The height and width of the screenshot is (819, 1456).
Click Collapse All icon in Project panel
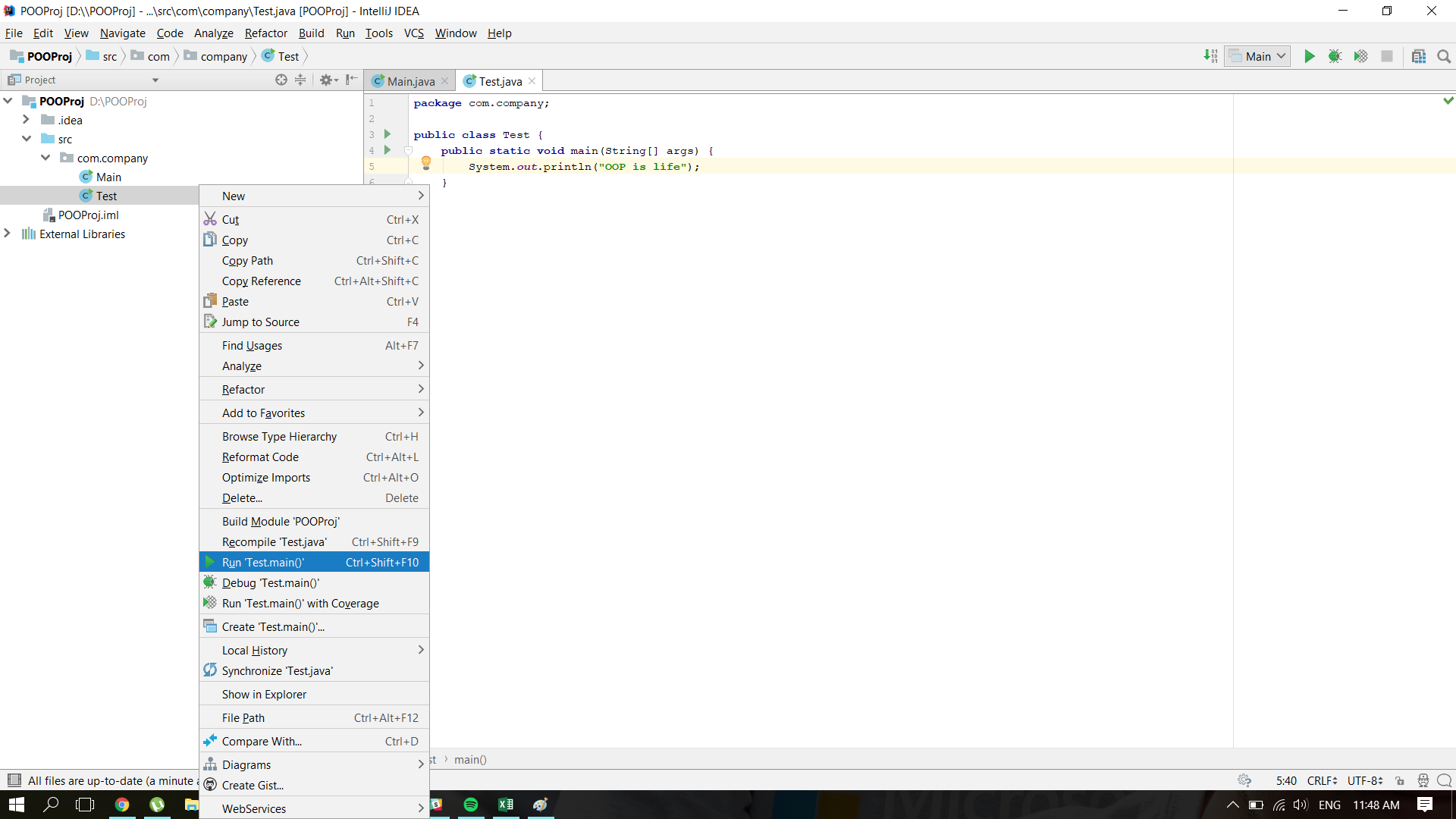click(300, 80)
